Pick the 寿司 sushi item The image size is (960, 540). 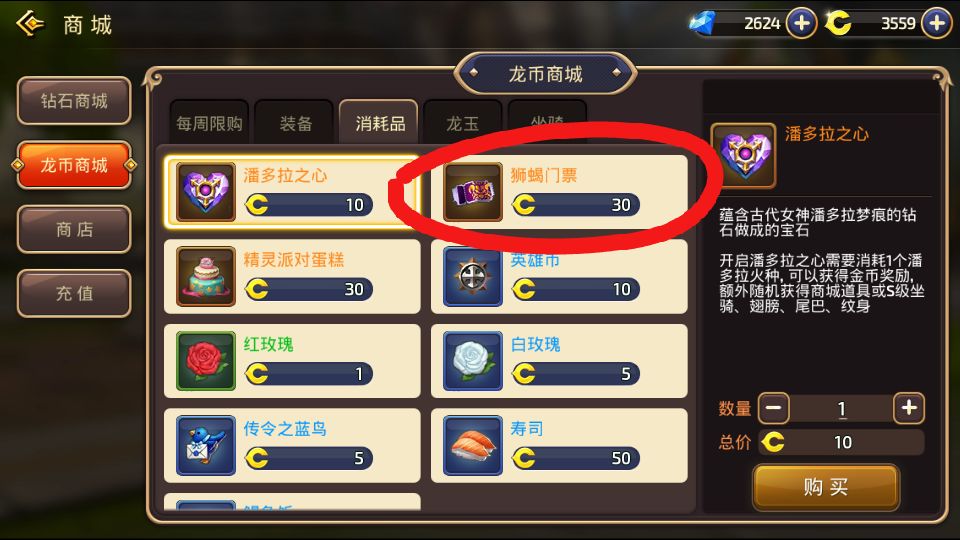(559, 445)
